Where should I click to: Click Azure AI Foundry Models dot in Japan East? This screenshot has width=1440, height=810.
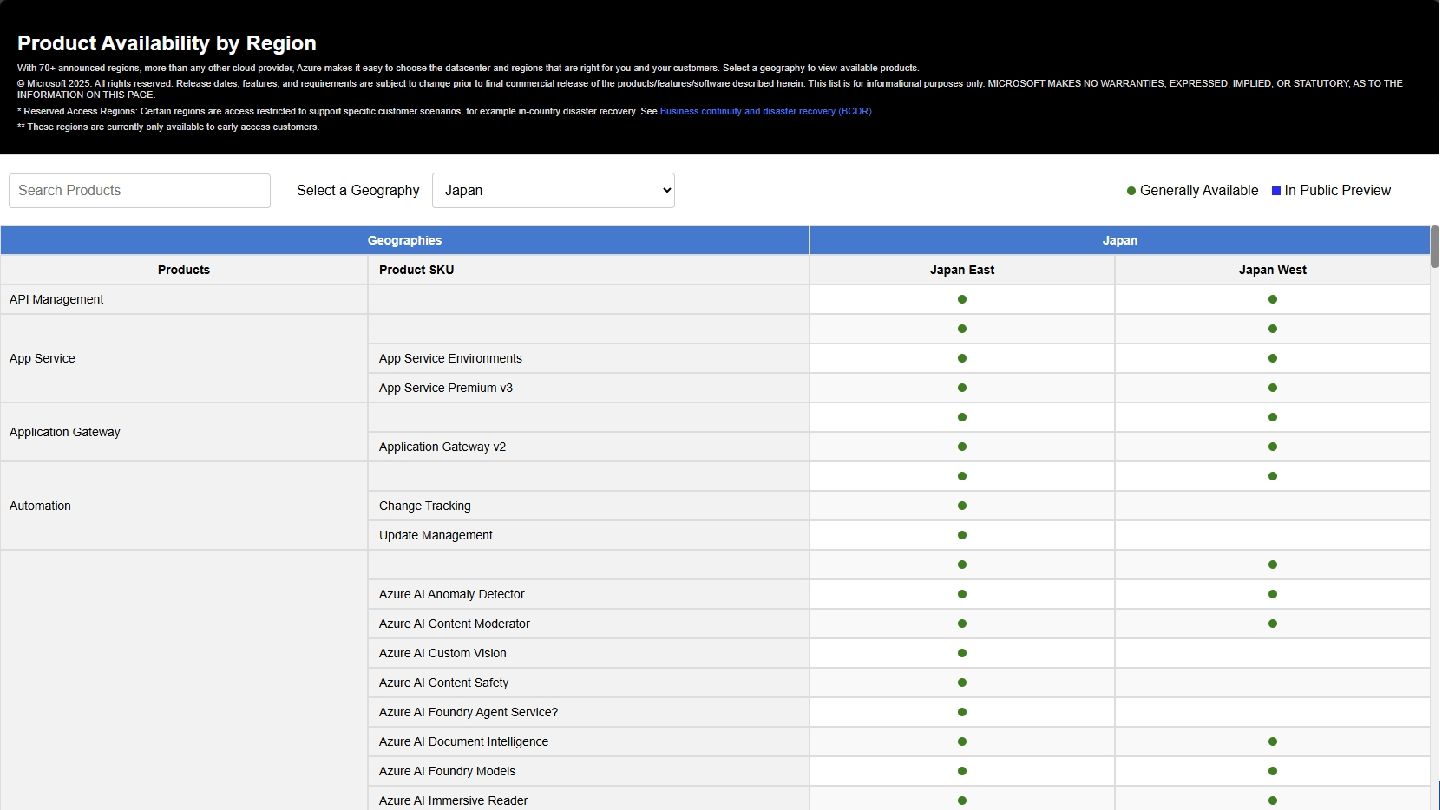[x=962, y=771]
